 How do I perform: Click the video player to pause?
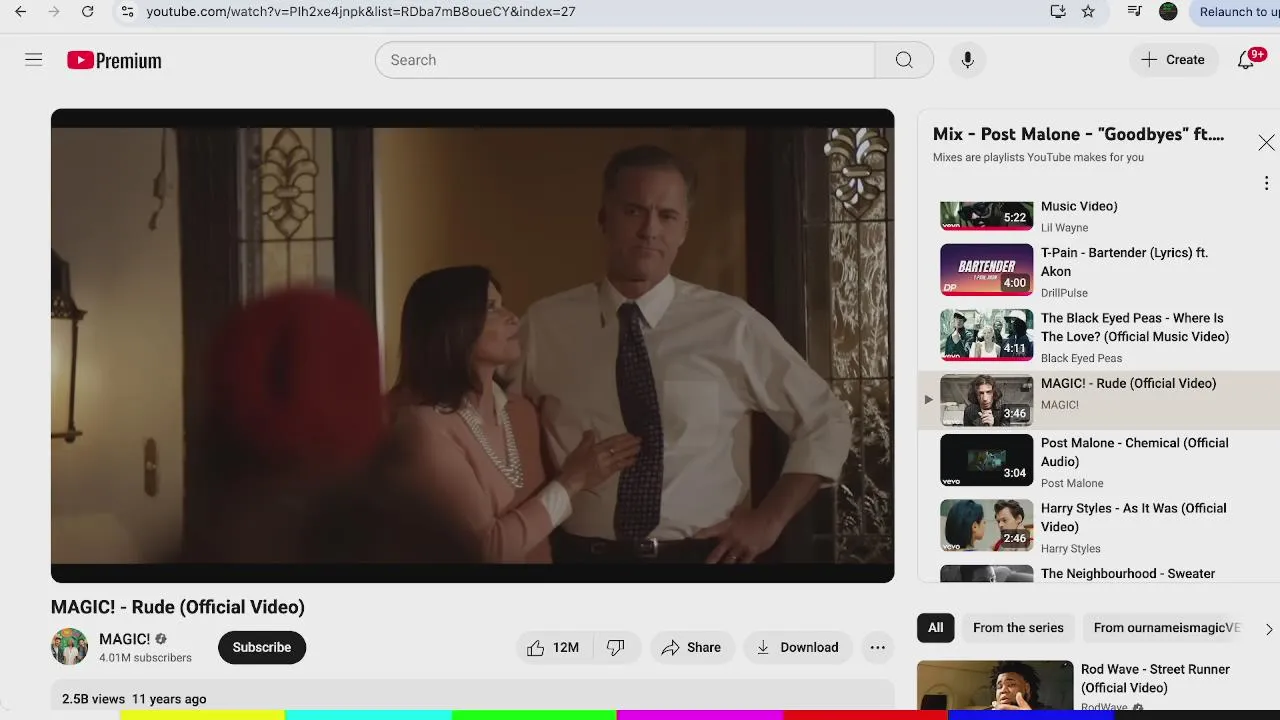tap(472, 345)
